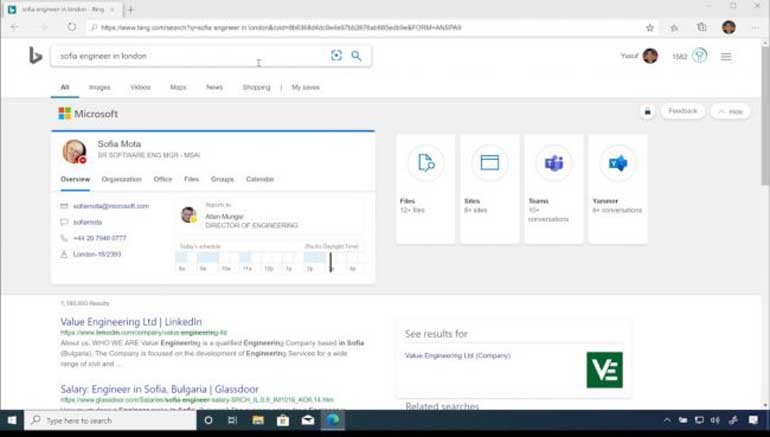This screenshot has width=770, height=437.
Task: Open the Organization profile tab
Action: pos(122,179)
